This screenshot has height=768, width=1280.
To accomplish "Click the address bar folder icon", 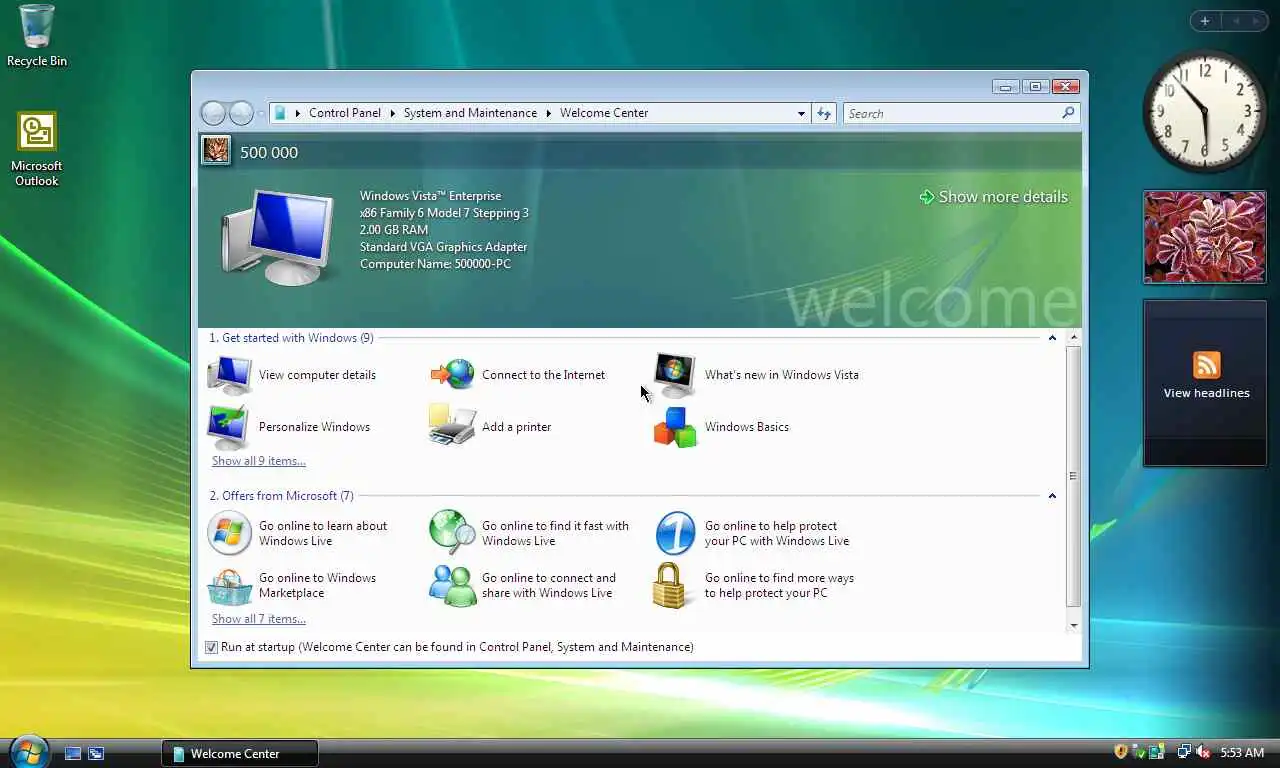I will coord(280,113).
